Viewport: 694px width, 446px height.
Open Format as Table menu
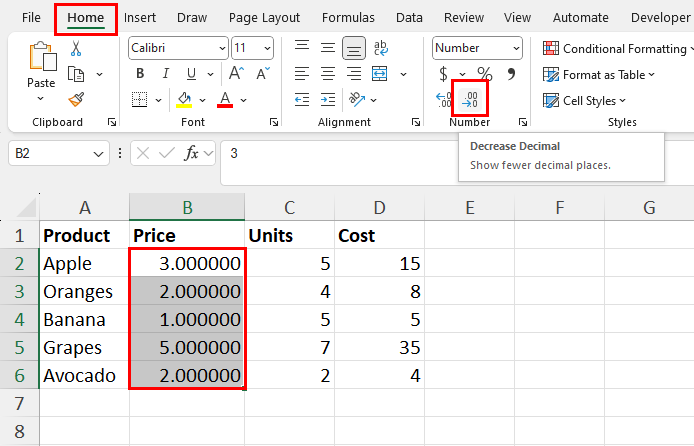pyautogui.click(x=598, y=74)
